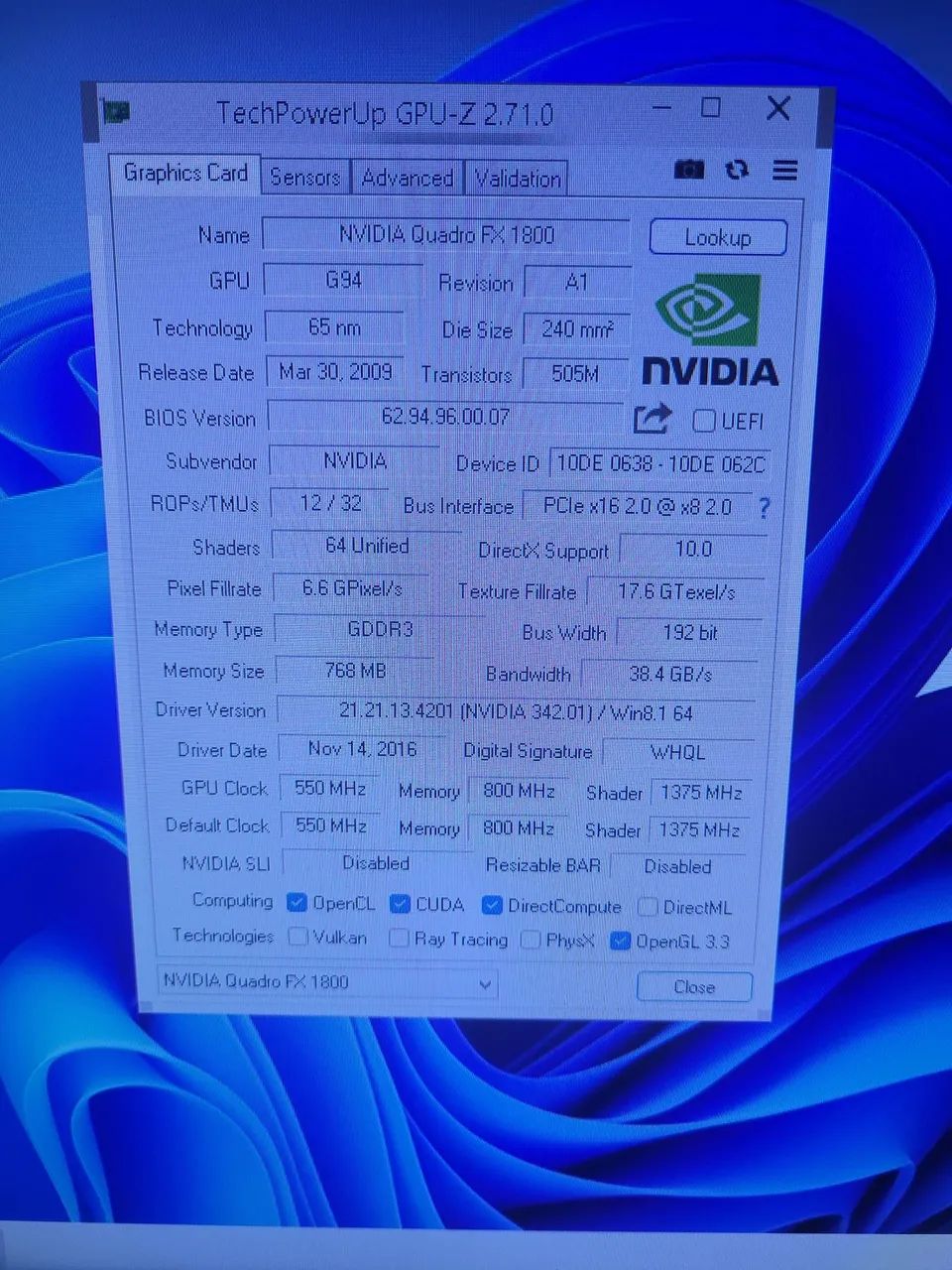Toggle the OpenGL 3.3 checkbox
952x1270 pixels.
click(621, 941)
